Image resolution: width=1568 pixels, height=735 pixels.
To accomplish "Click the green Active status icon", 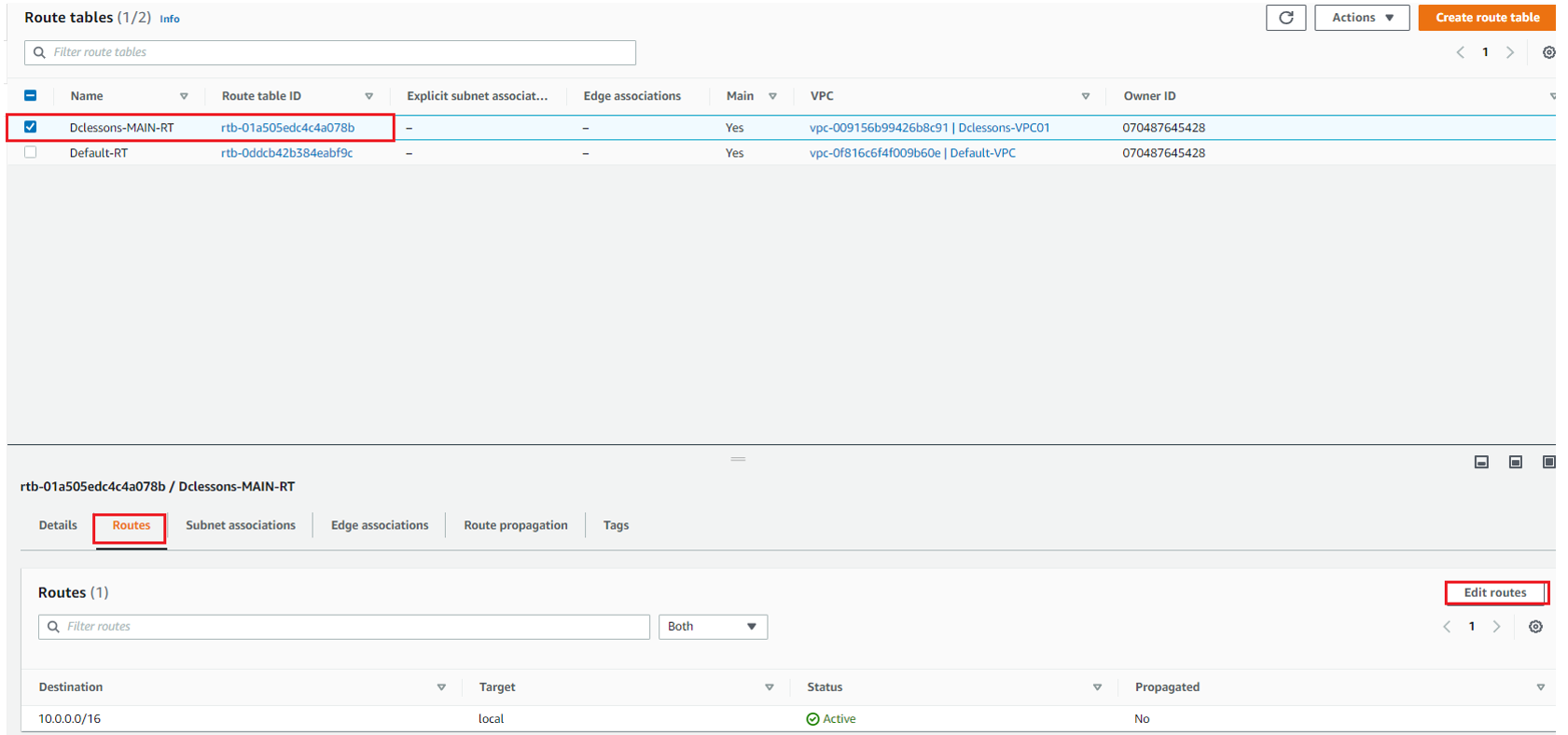I will tap(812, 719).
